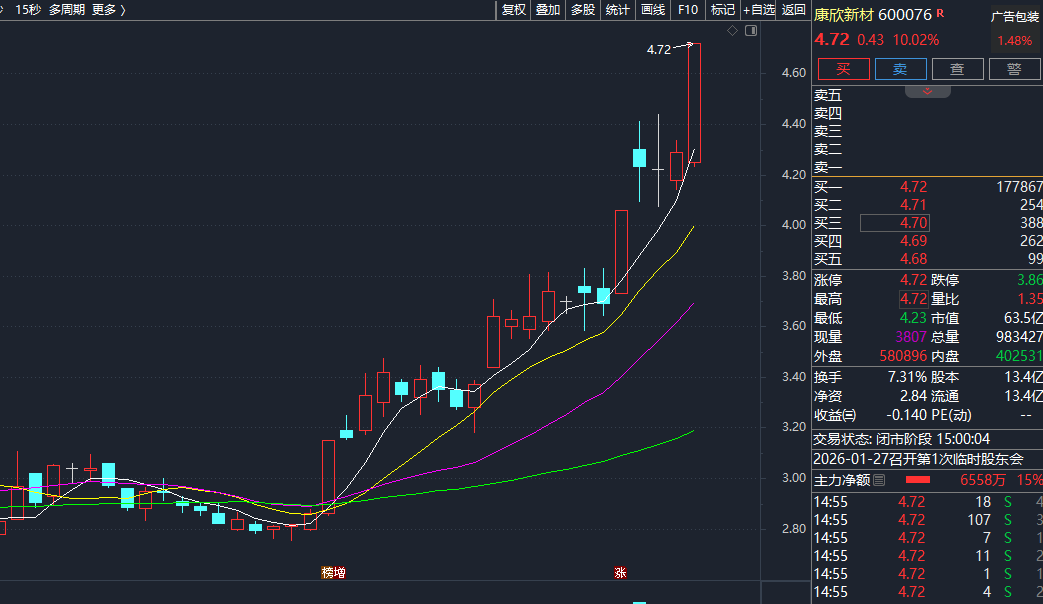Open the 更多 periods dropdown
Image resolution: width=1043 pixels, height=604 pixels.
107,10
